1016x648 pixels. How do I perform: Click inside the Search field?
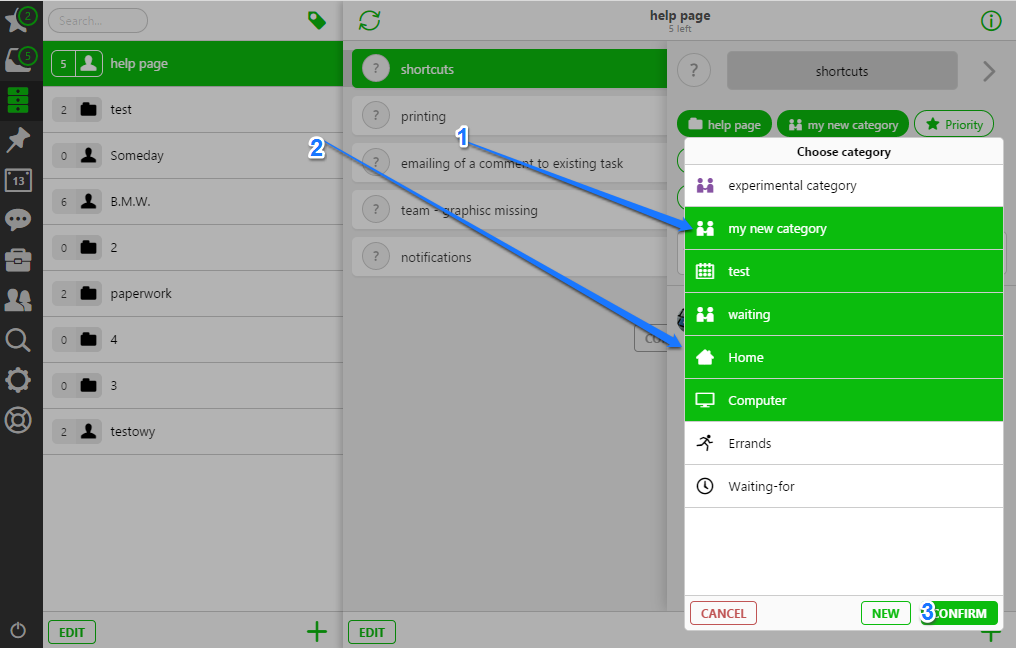click(x=98, y=21)
